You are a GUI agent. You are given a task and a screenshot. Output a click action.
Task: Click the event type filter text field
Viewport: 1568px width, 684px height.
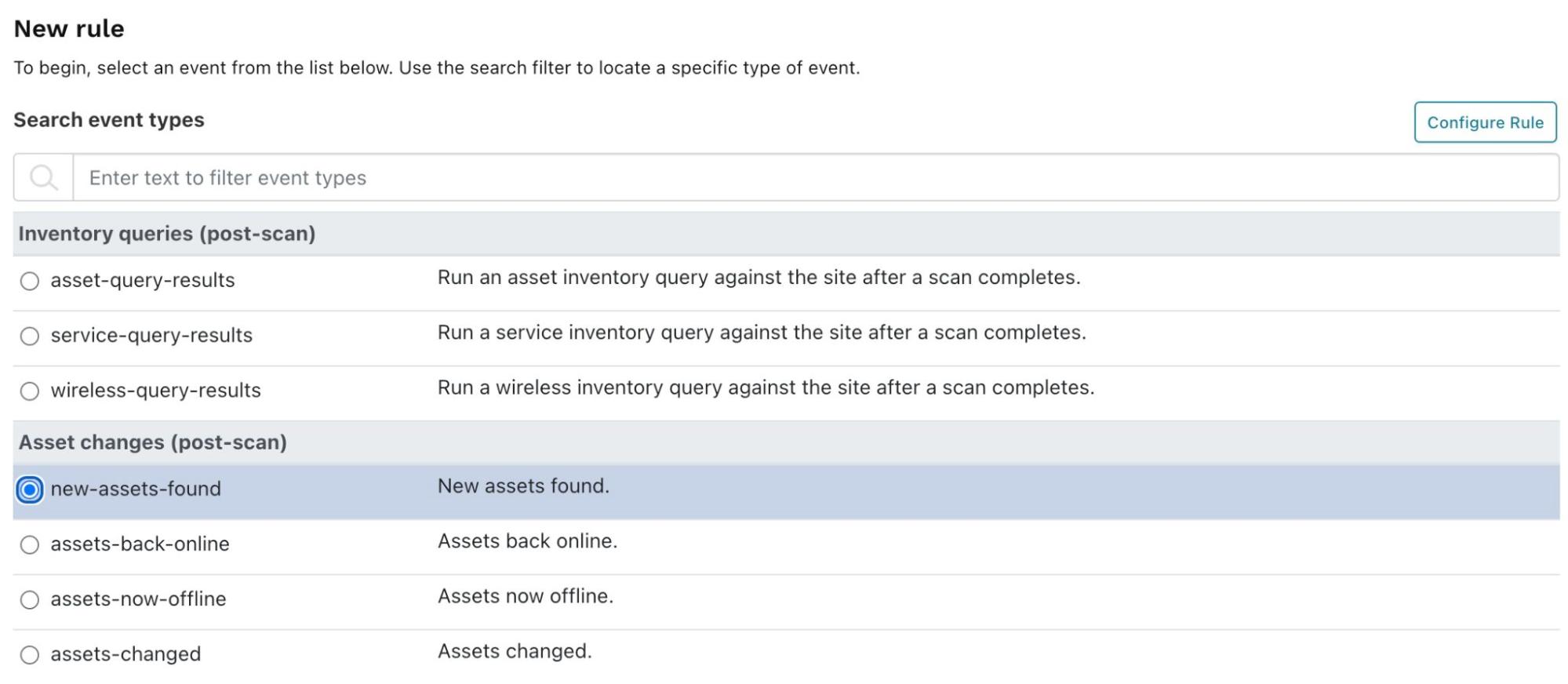[814, 178]
